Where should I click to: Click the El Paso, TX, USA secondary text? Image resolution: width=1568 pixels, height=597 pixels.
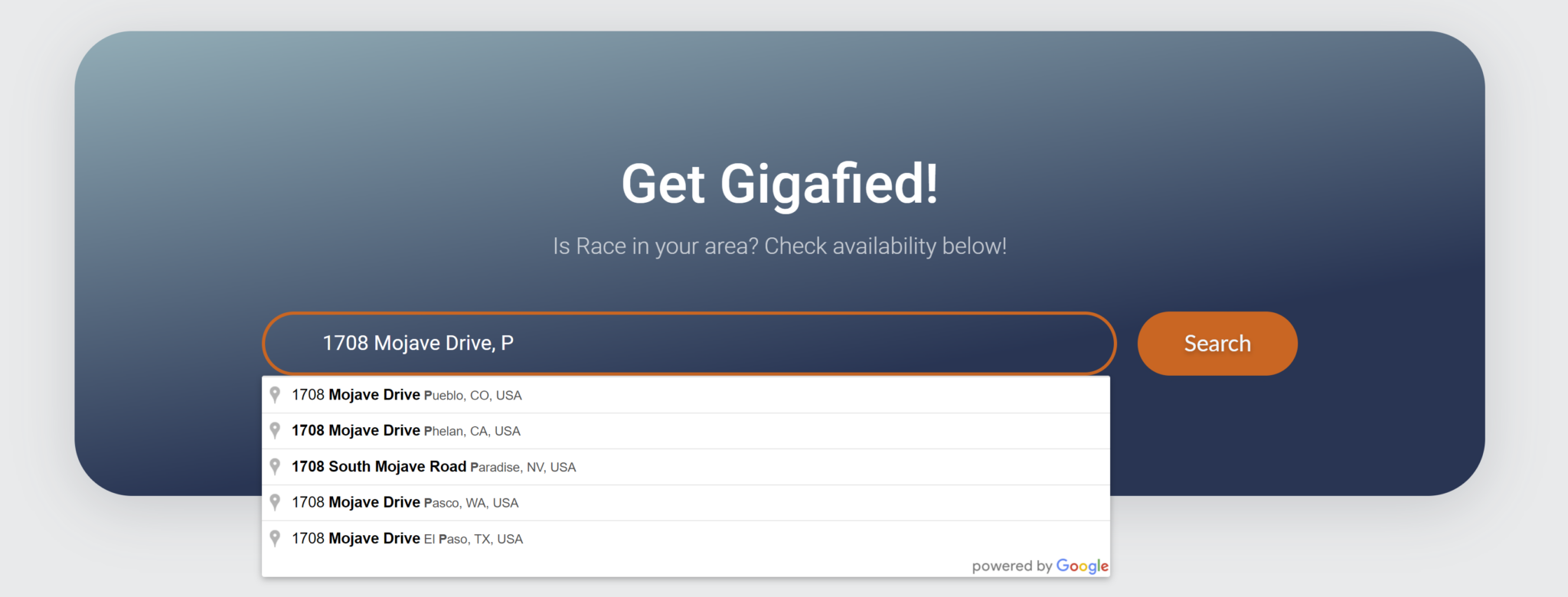[474, 540]
